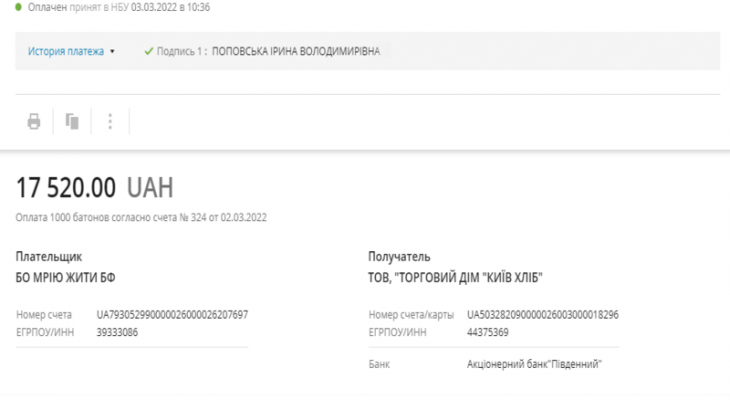Click bank name Акціонерний банк Південний
Image resolution: width=730 pixels, height=400 pixels.
534,364
